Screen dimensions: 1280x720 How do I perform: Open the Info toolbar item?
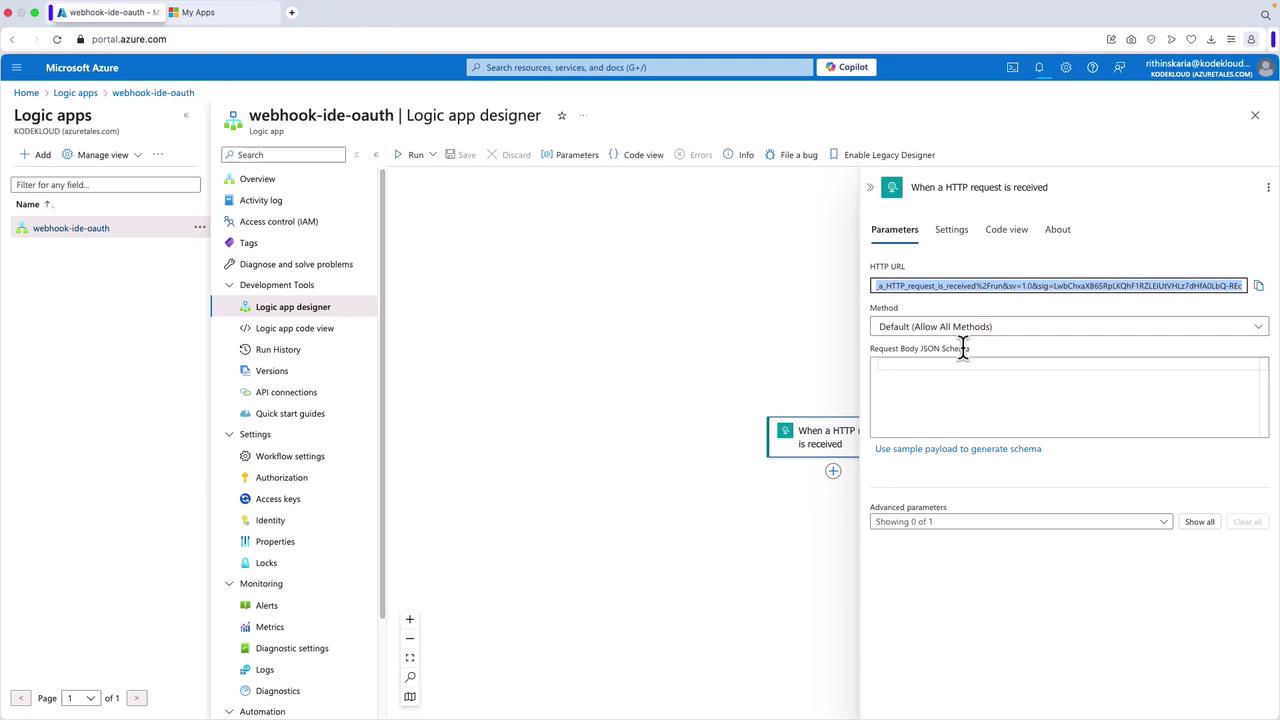[x=739, y=155]
